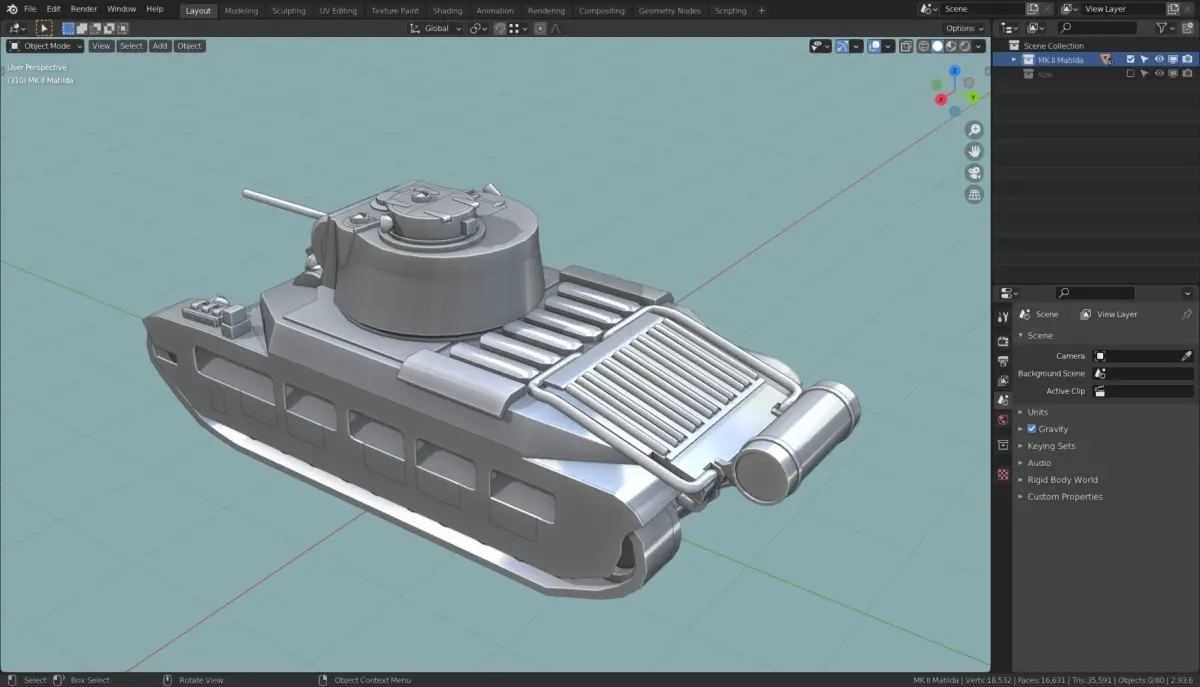Zoom the viewport with the magnifier icon

tap(974, 130)
